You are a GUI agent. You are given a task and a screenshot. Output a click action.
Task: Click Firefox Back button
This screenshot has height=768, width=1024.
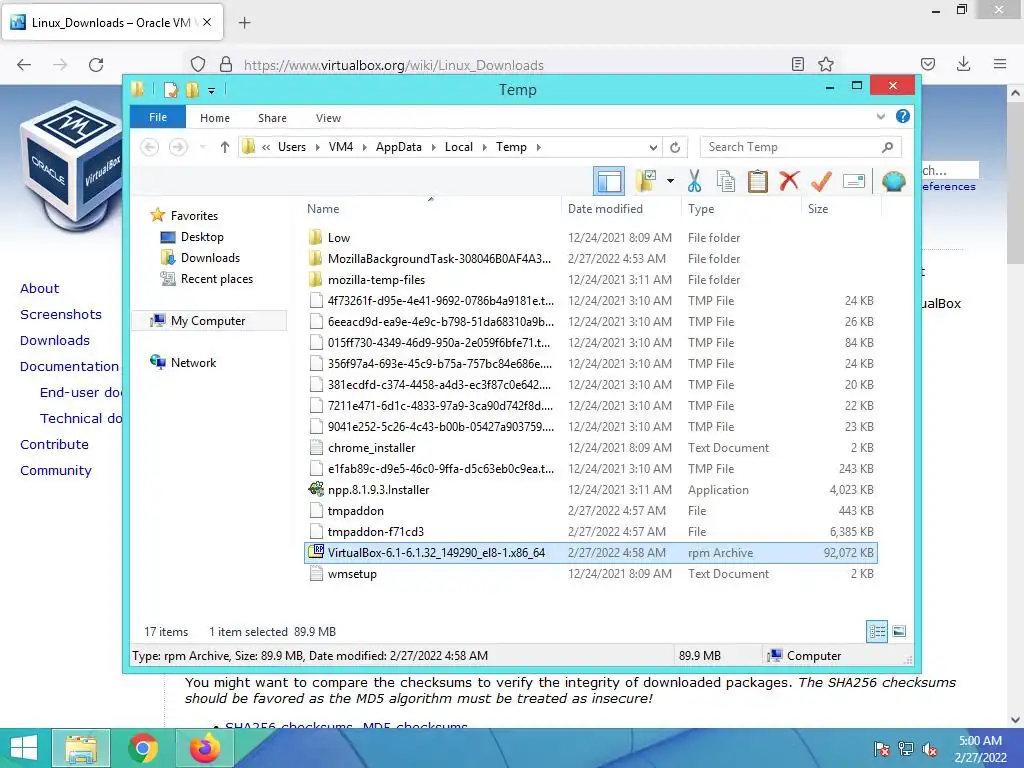[x=24, y=65]
